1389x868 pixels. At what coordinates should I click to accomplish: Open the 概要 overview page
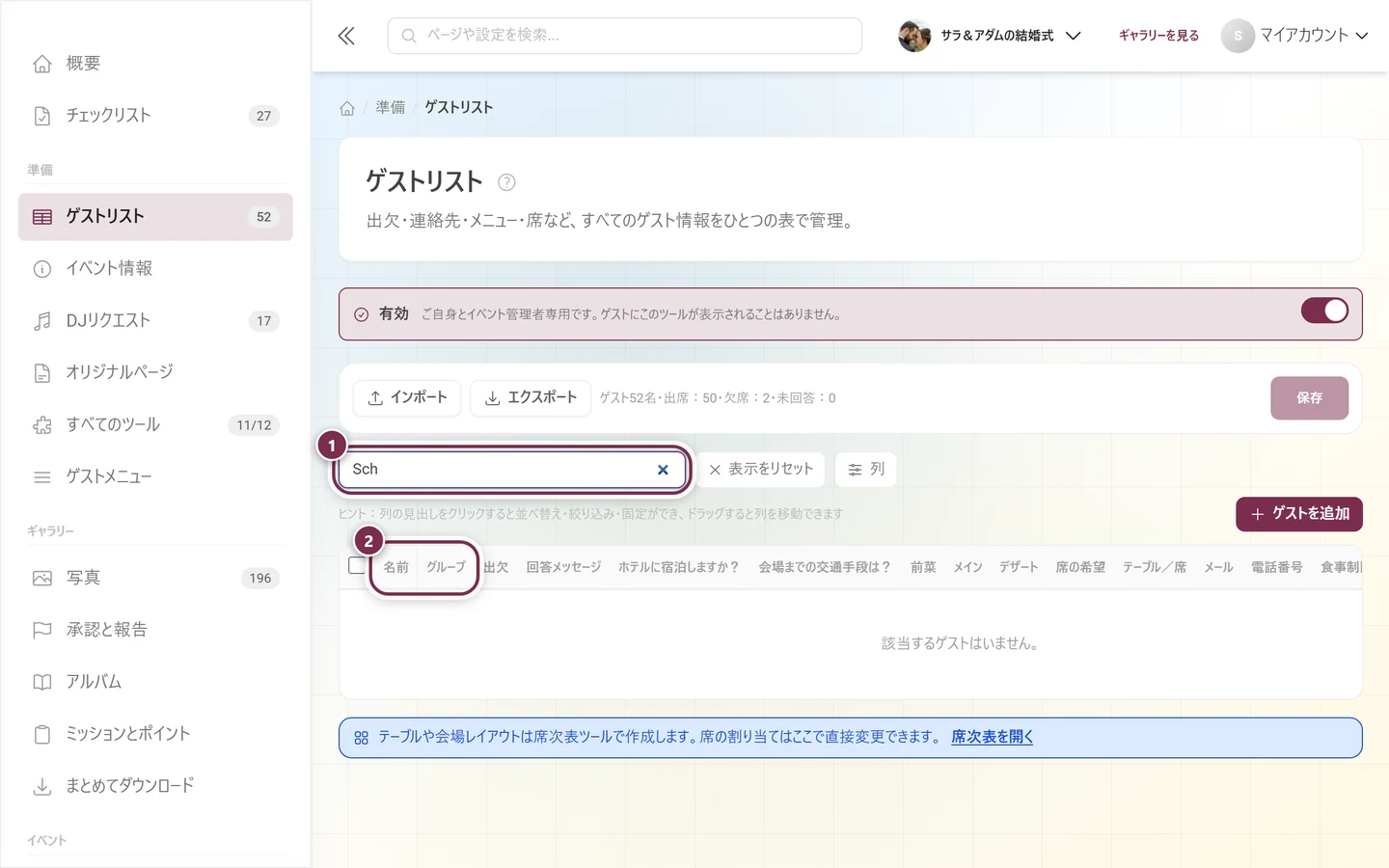[155, 64]
